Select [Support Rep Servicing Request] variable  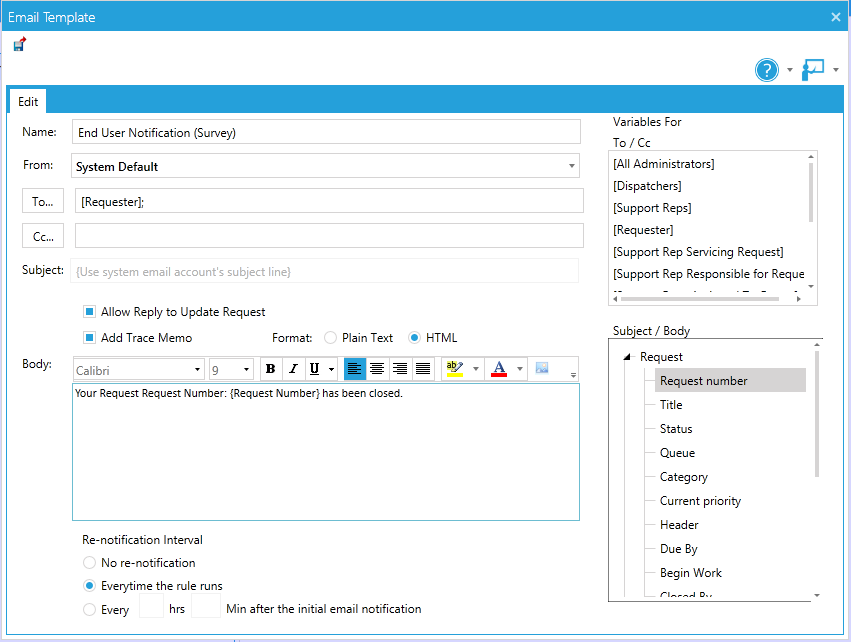[698, 252]
